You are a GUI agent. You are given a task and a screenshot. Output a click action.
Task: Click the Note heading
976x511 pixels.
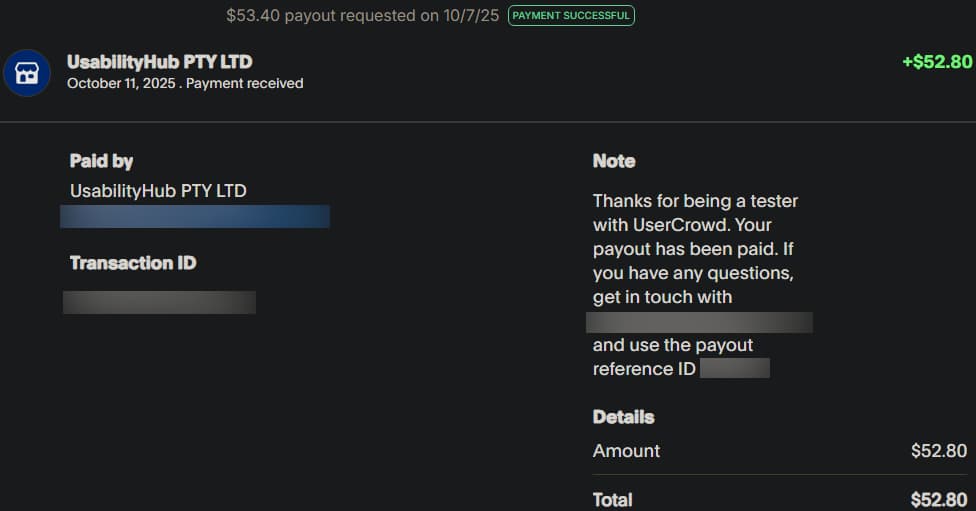click(614, 161)
